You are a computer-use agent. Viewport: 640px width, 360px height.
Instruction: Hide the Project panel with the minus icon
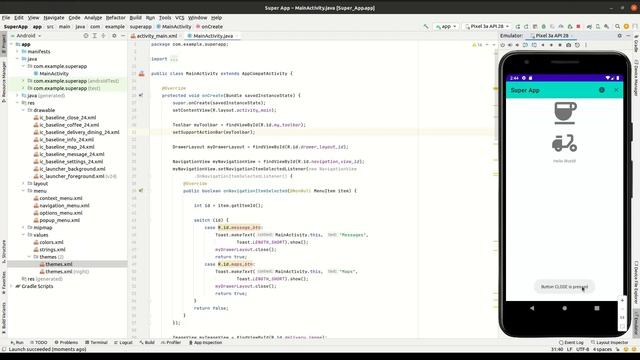(x=123, y=36)
